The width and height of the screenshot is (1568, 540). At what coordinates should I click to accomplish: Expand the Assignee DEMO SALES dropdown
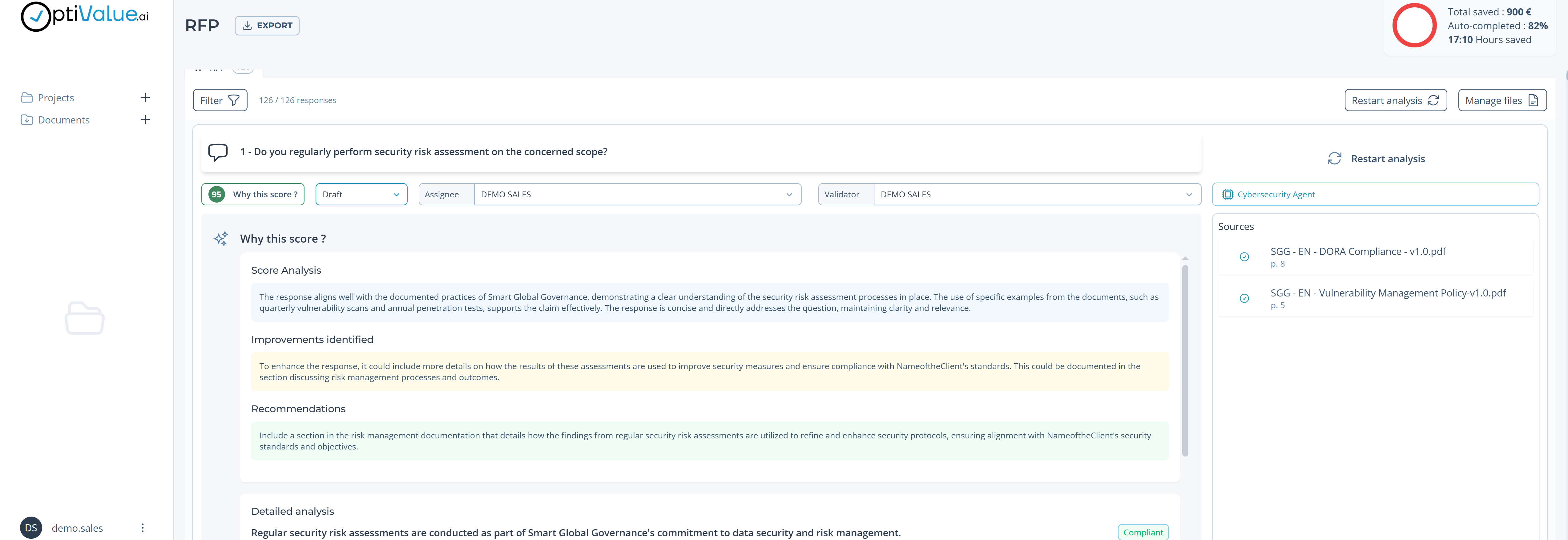tap(790, 194)
